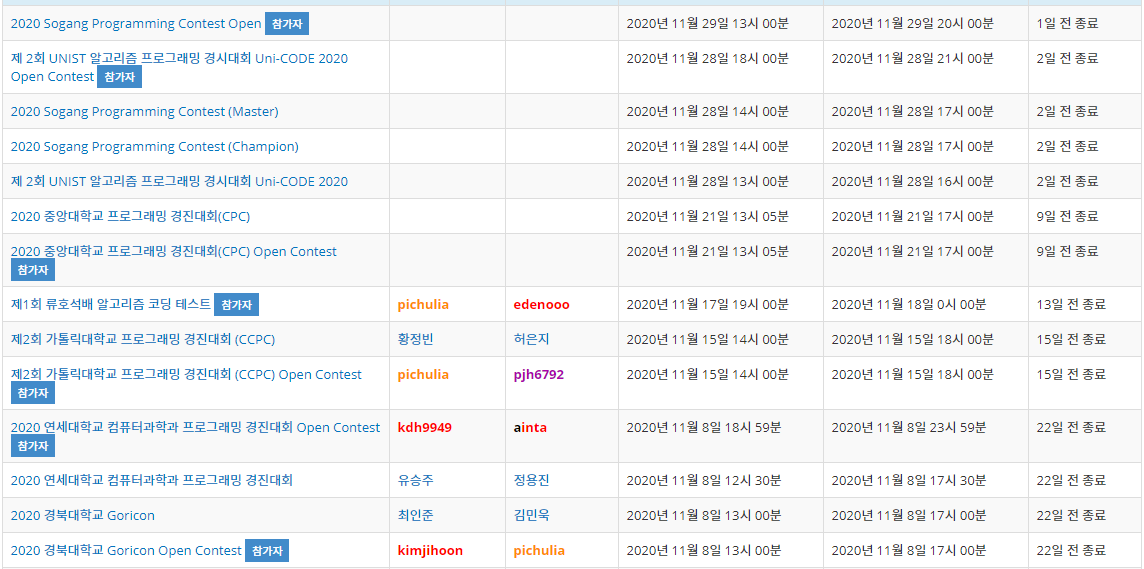Open 2020 연세대학교 컴퓨터과학과 Open Contest link
Screen dimensions: 1144x569
pos(196,427)
